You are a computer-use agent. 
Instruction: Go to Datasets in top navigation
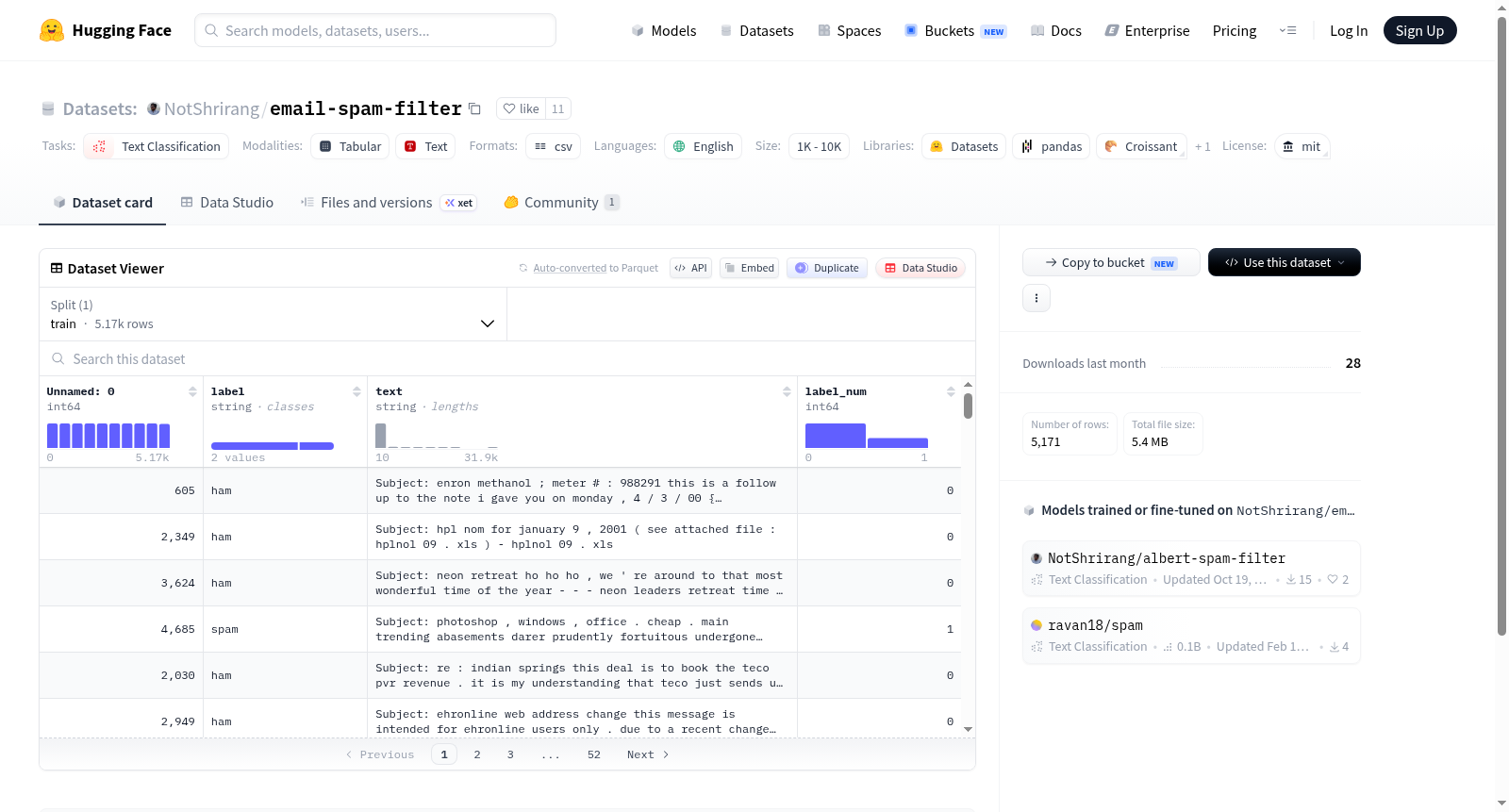[756, 31]
